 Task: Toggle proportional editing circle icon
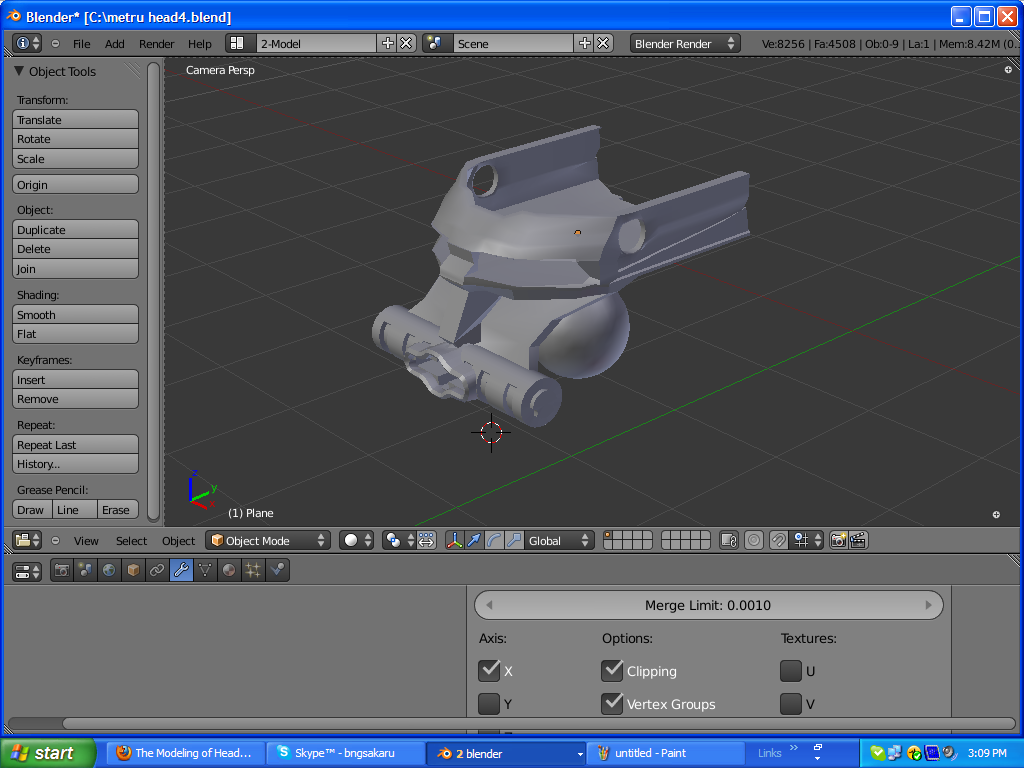[x=754, y=540]
